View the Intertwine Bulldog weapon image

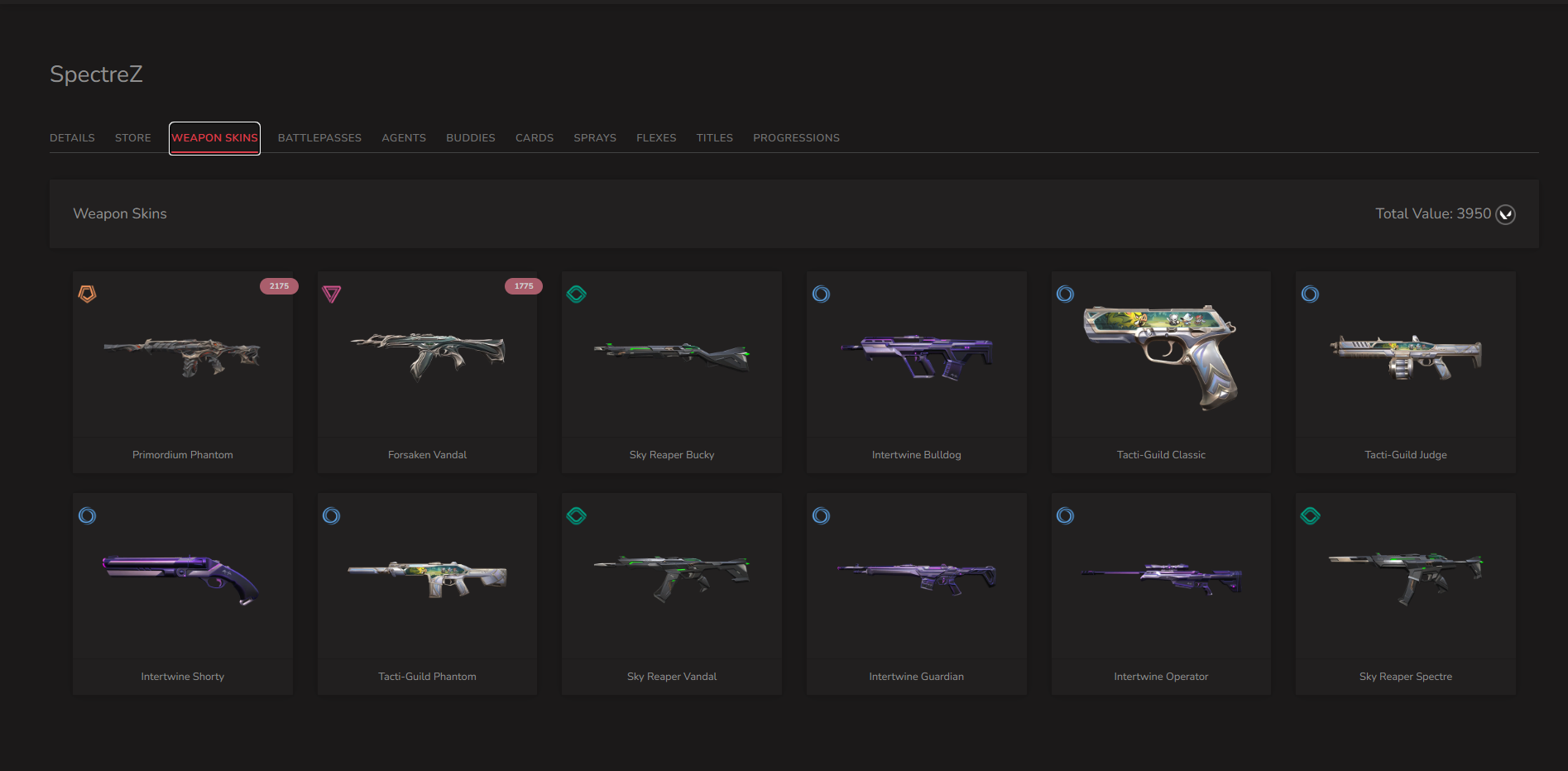coord(917,357)
